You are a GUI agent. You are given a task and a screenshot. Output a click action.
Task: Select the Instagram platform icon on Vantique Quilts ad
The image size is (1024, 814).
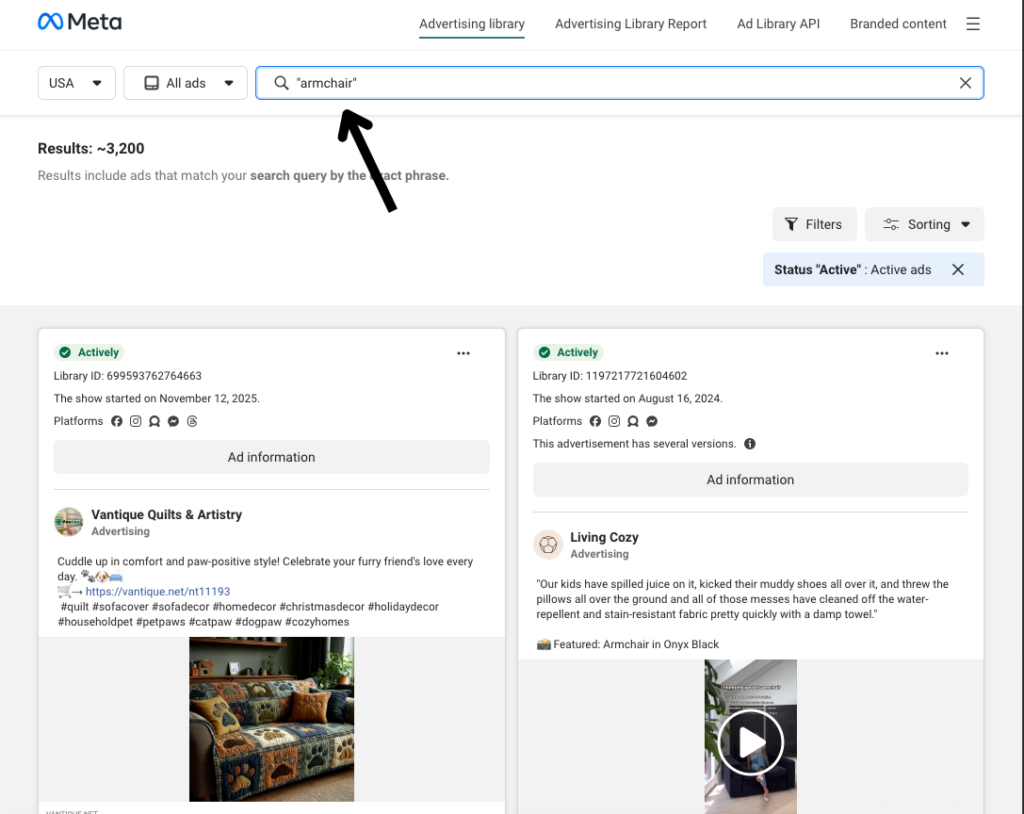[136, 421]
